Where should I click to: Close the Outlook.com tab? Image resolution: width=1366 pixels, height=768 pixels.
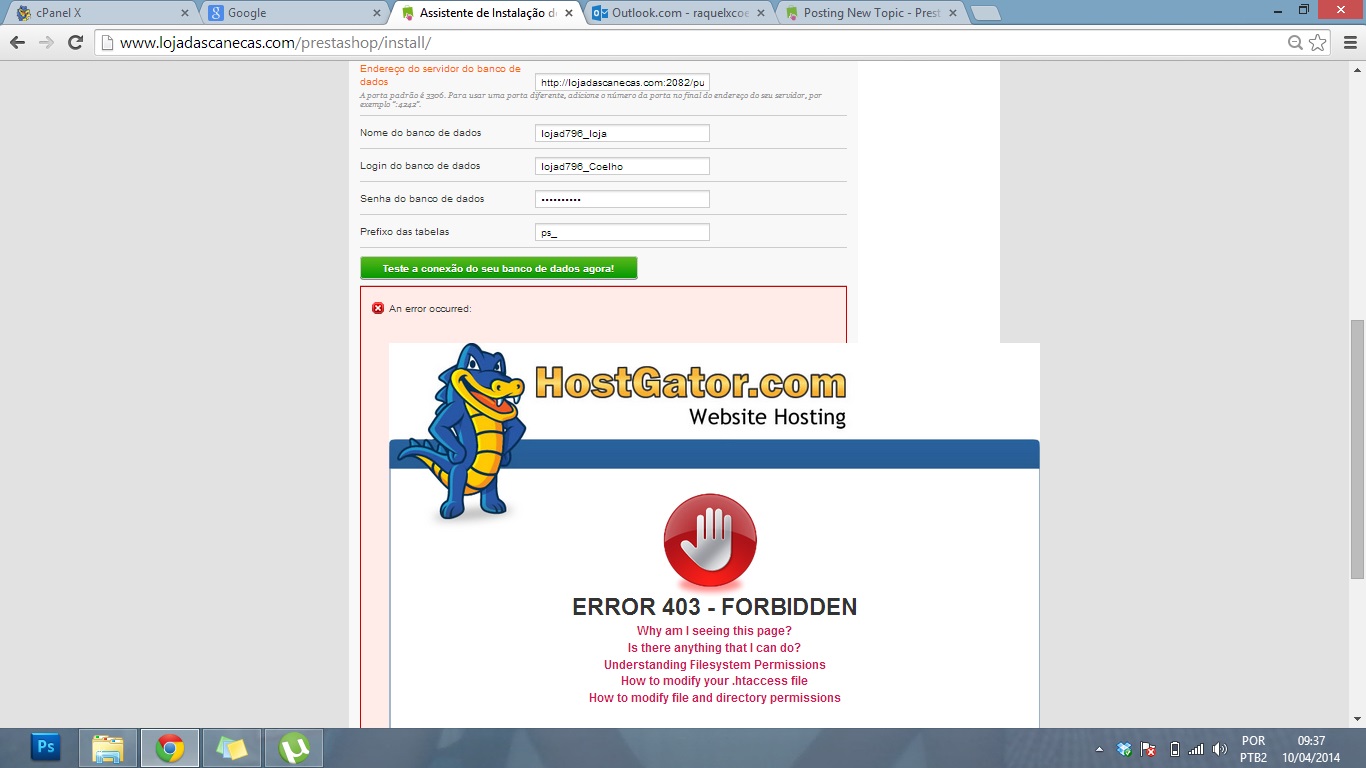click(x=760, y=13)
